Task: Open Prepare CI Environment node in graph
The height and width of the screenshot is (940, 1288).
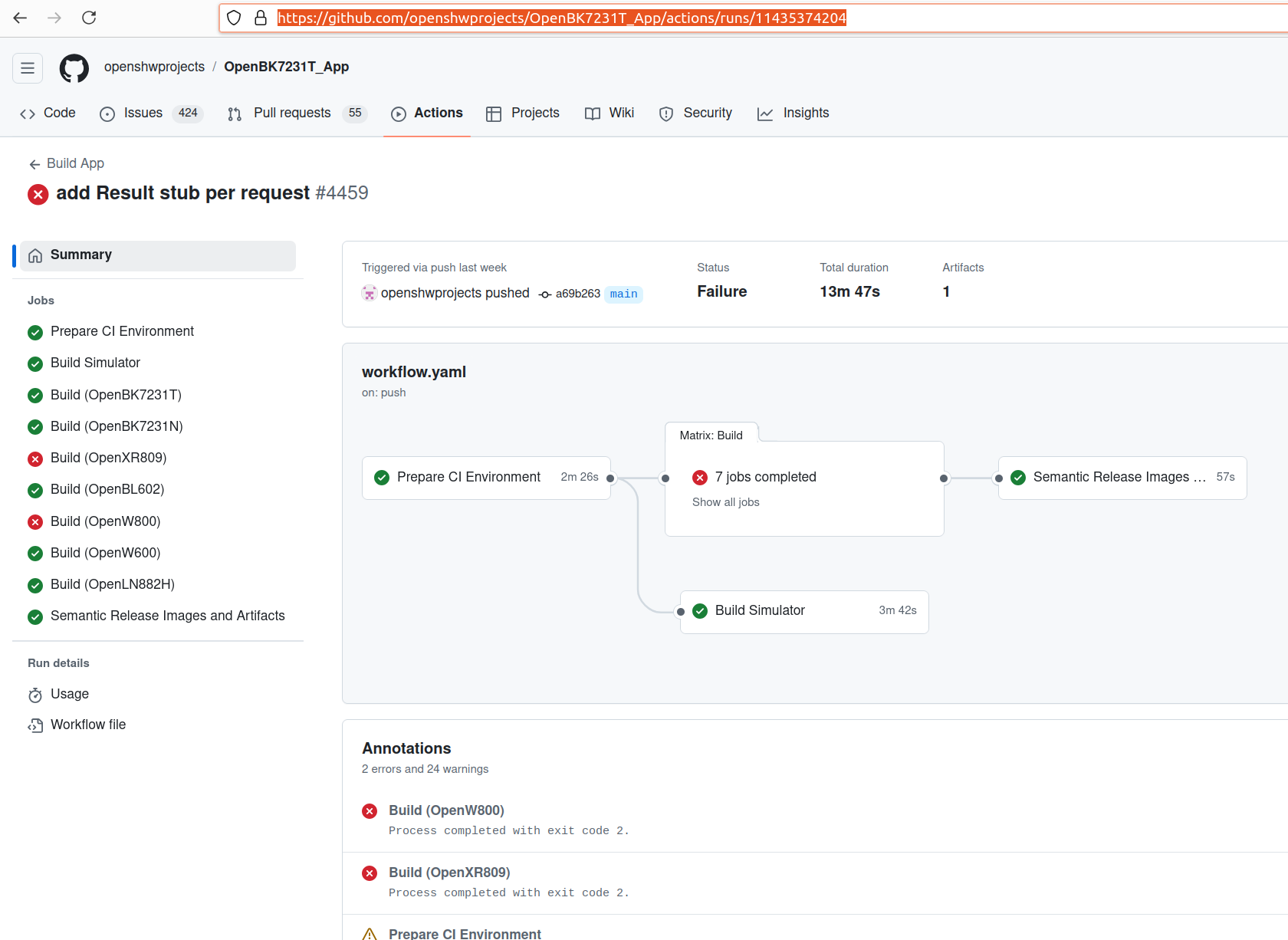Action: (486, 478)
